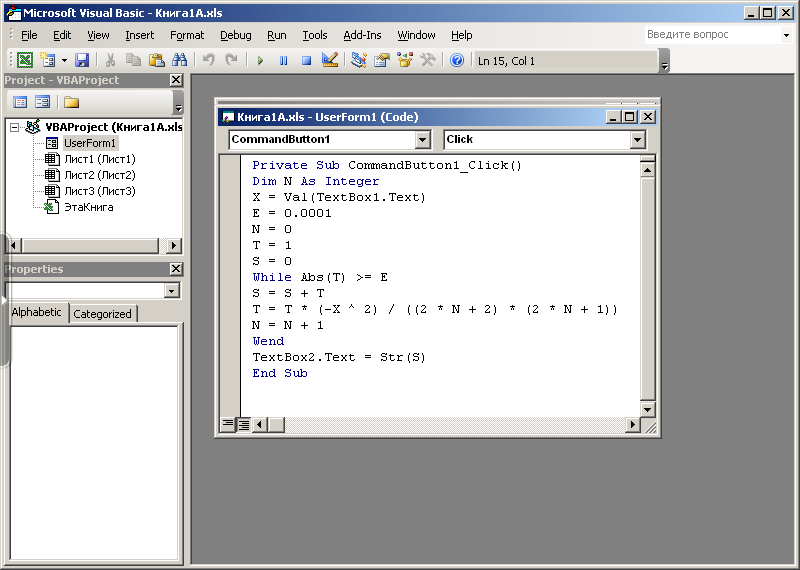
Task: Open the CommandButton1 object dropdown
Action: pos(422,139)
